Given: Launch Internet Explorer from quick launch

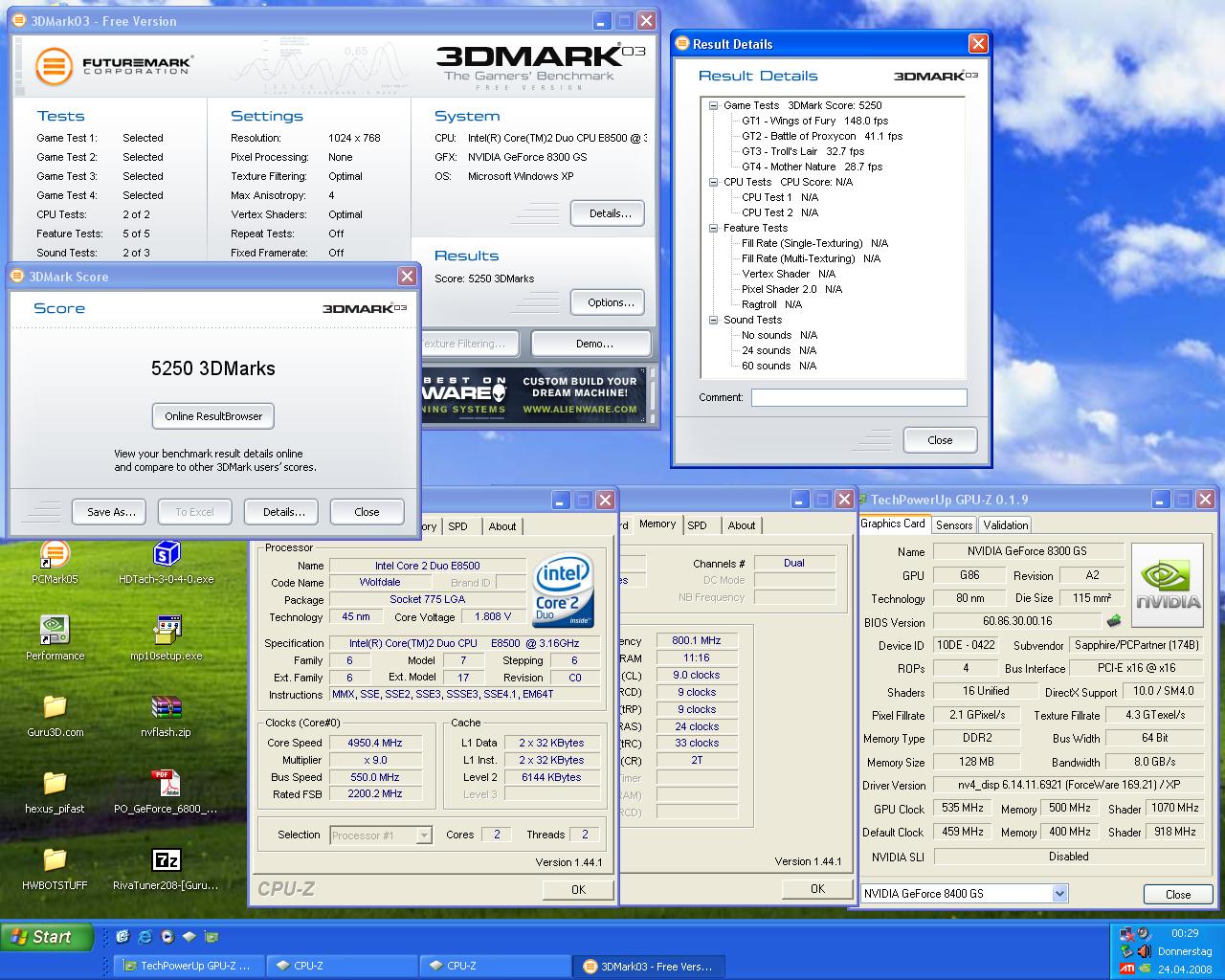Looking at the screenshot, I should click(145, 937).
